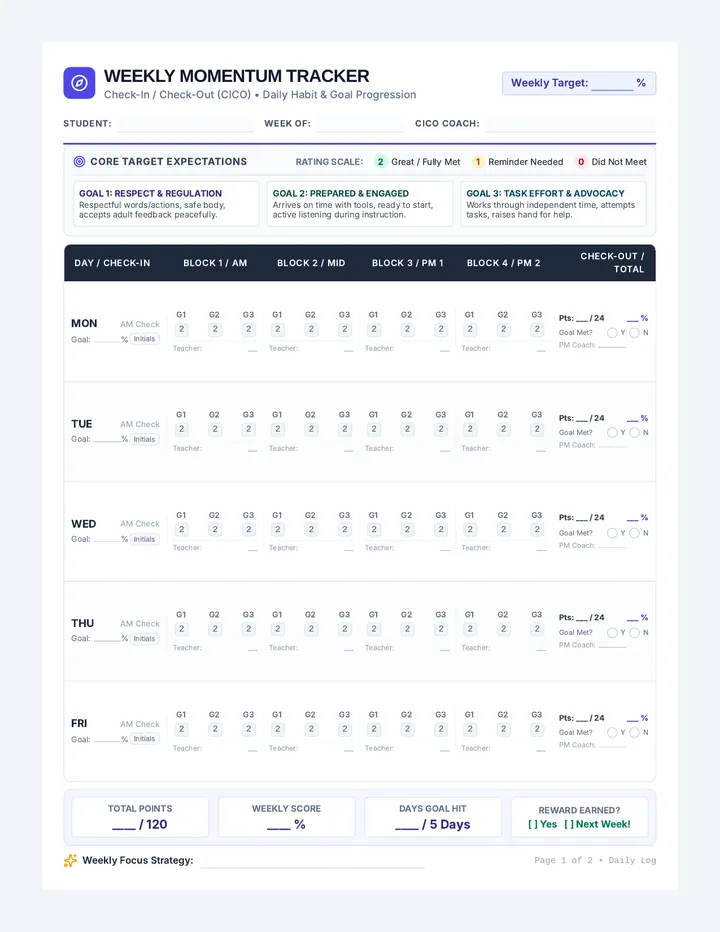Select N for Thursday Goal Met

[x=634, y=633]
